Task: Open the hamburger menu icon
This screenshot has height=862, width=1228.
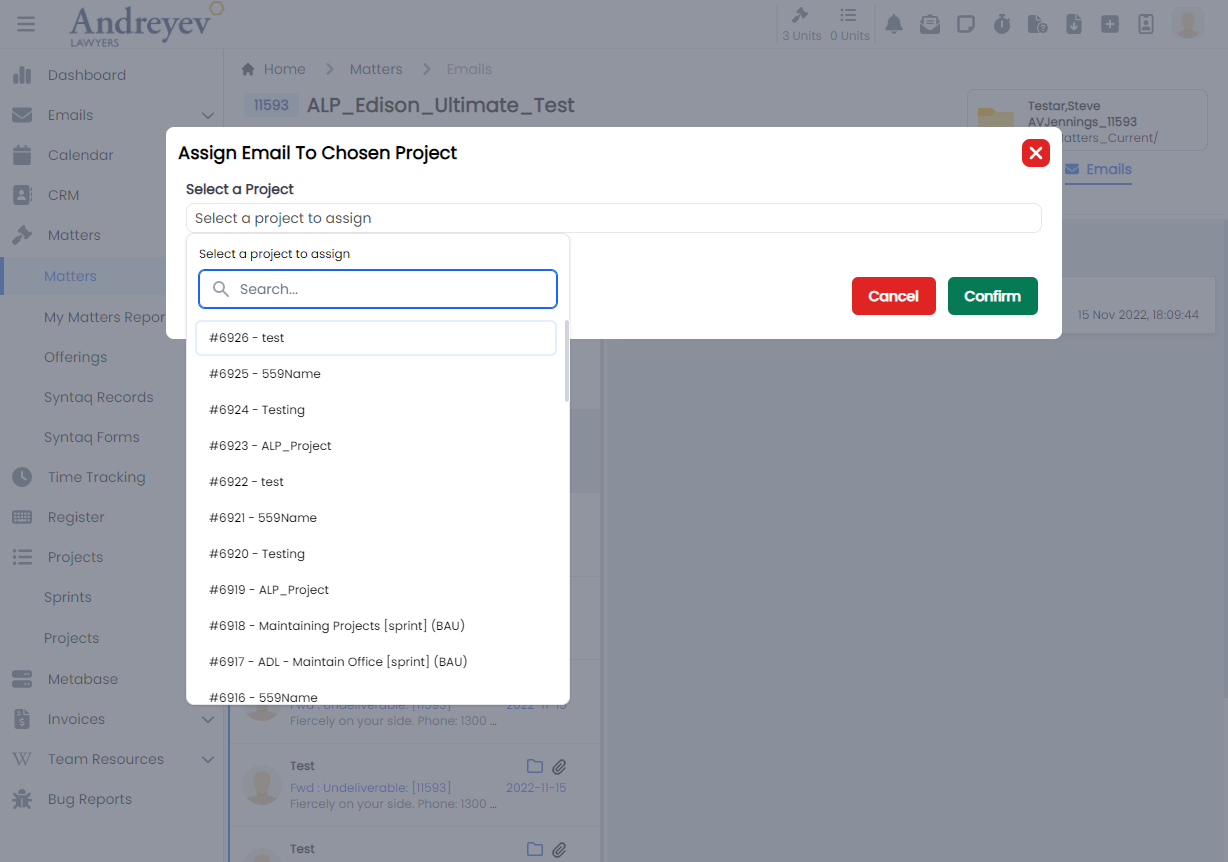Action: (x=26, y=24)
